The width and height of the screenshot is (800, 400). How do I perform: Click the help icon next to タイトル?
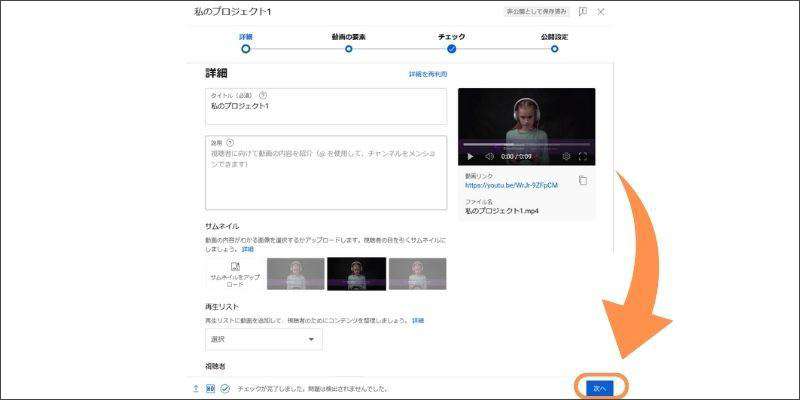(x=263, y=95)
